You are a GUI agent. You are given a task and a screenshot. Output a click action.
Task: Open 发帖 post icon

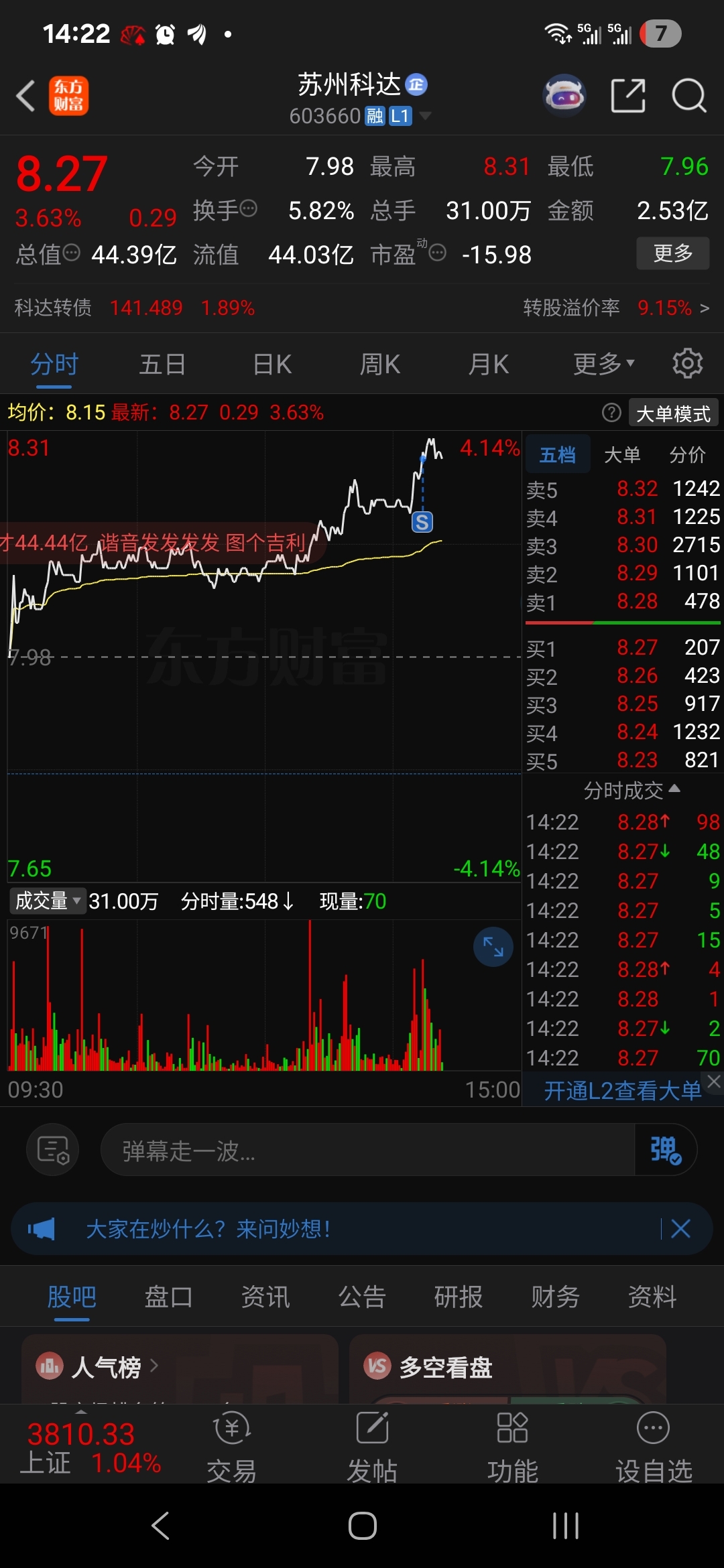(x=373, y=1428)
